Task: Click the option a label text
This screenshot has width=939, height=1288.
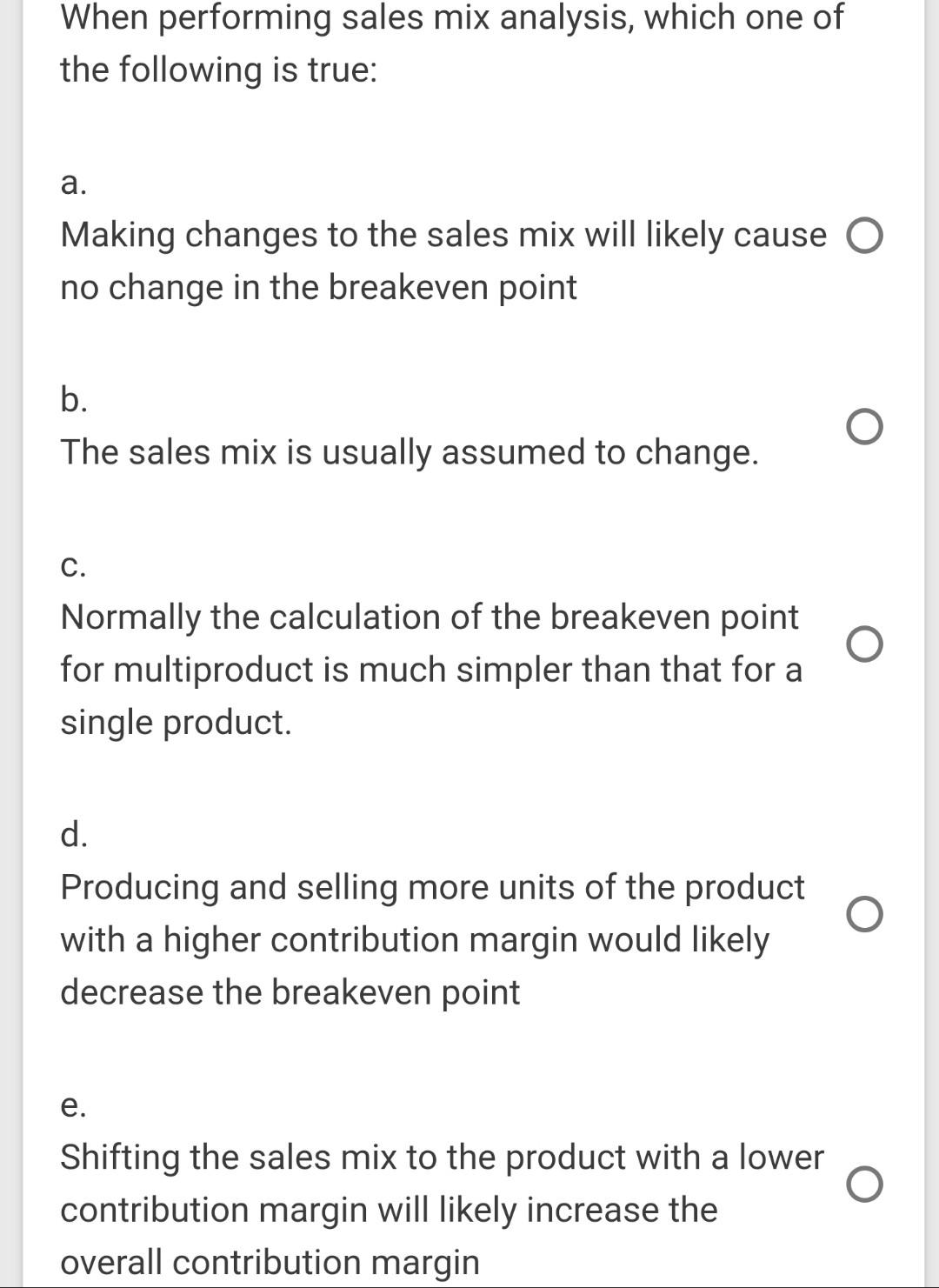Action: click(74, 184)
